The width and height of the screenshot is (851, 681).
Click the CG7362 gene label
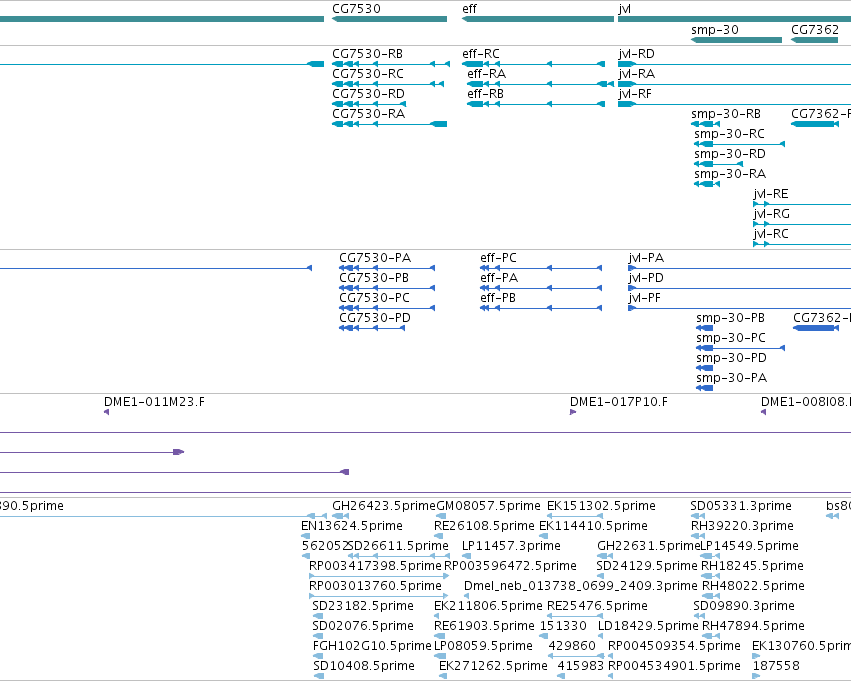coord(815,30)
